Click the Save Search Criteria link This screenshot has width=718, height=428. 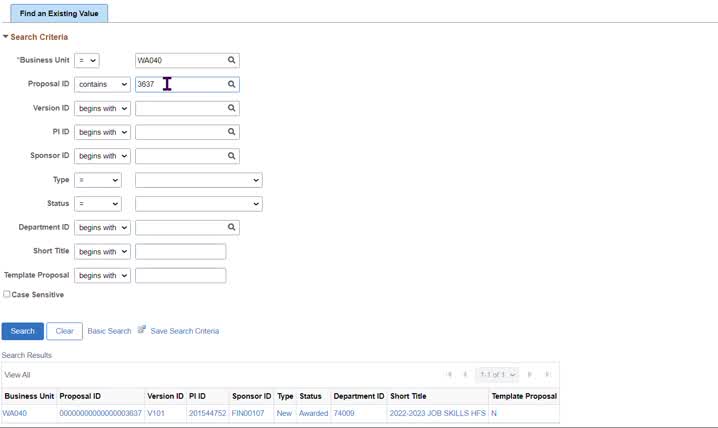[x=185, y=331]
